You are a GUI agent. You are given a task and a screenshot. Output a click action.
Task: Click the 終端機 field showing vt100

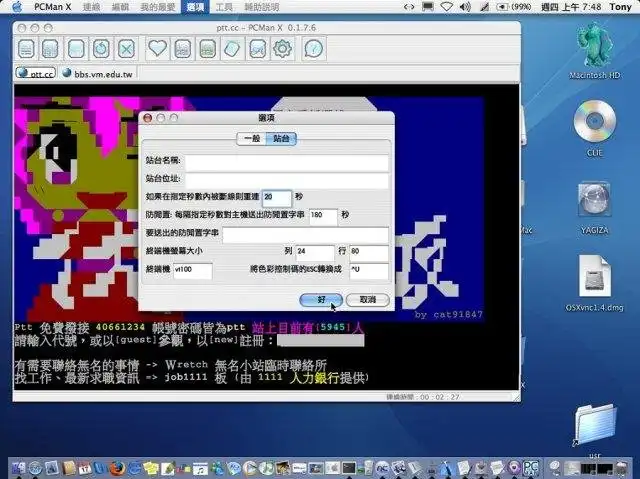click(x=193, y=271)
